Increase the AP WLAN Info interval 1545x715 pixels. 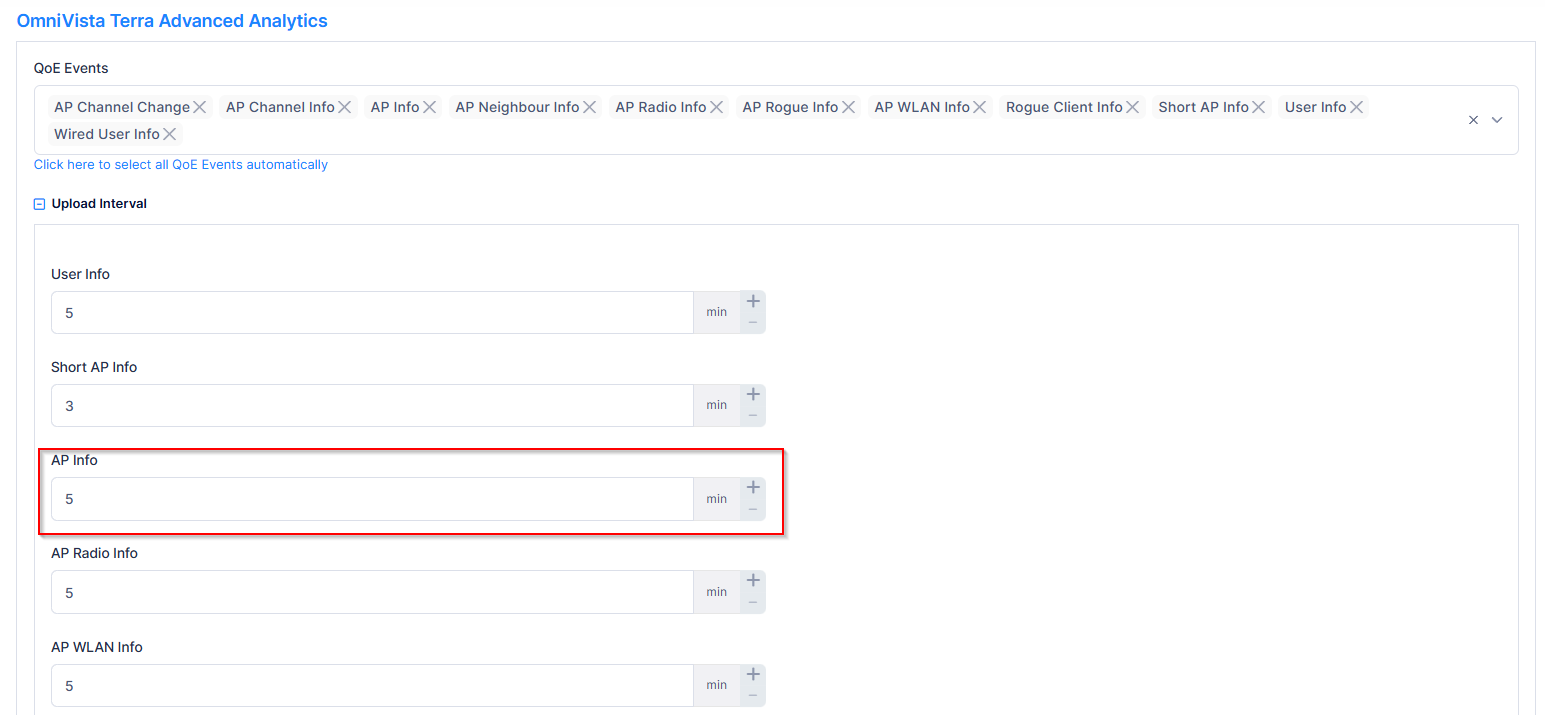click(x=753, y=675)
